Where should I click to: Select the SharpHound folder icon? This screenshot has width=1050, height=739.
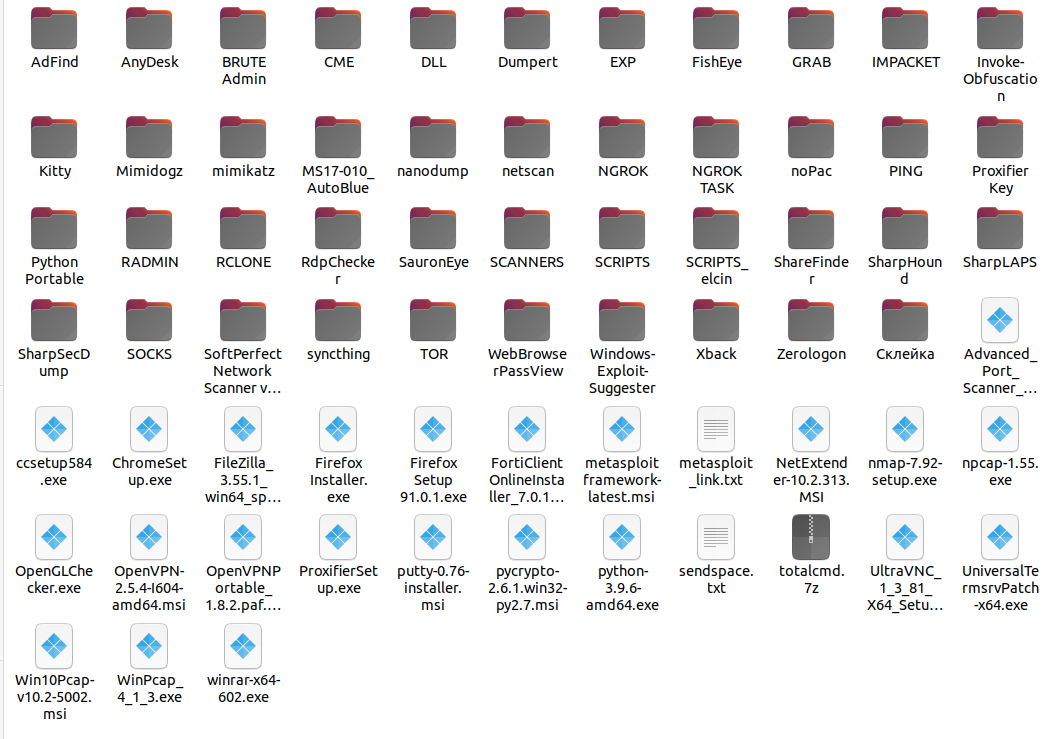click(x=905, y=229)
